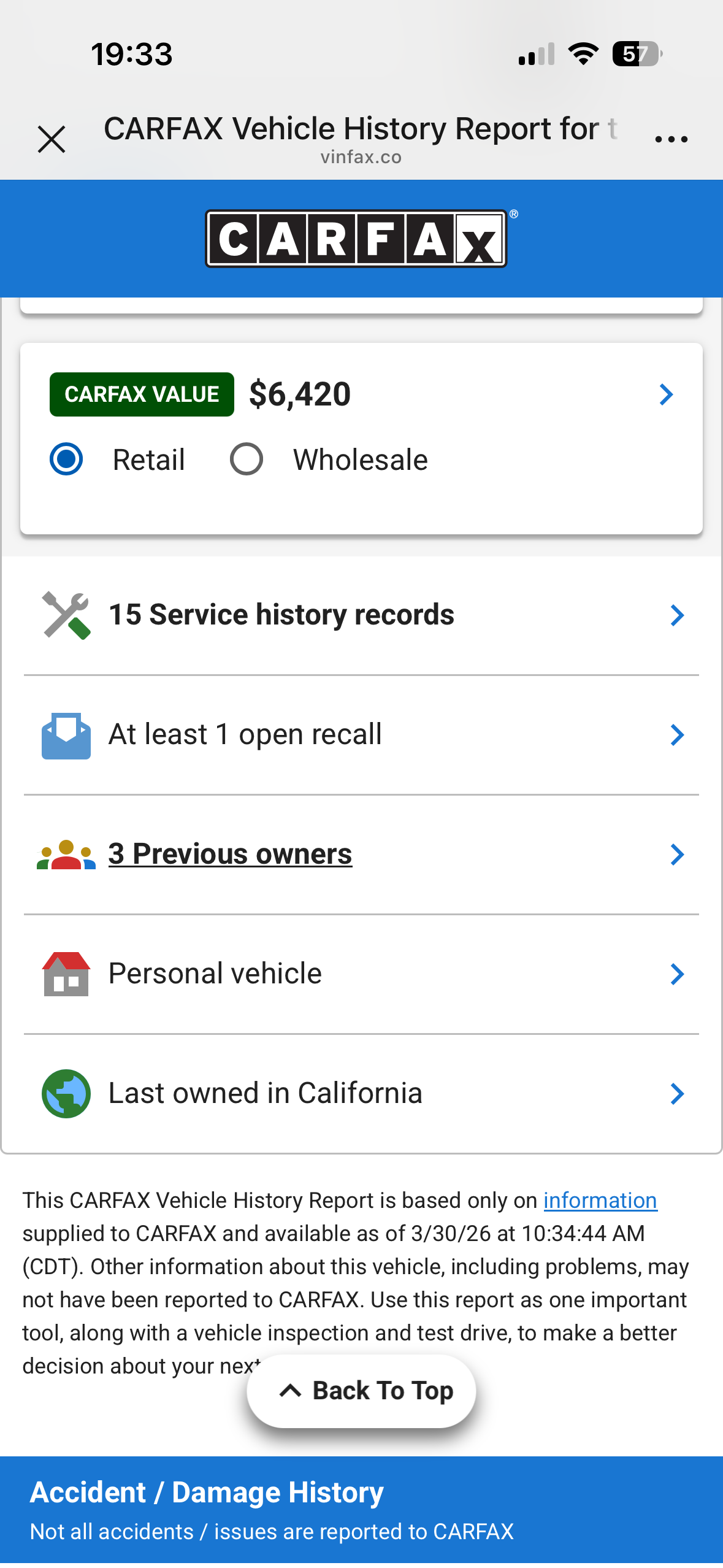The width and height of the screenshot is (723, 1568).
Task: Tap the CARFAX logo in header
Action: [356, 239]
